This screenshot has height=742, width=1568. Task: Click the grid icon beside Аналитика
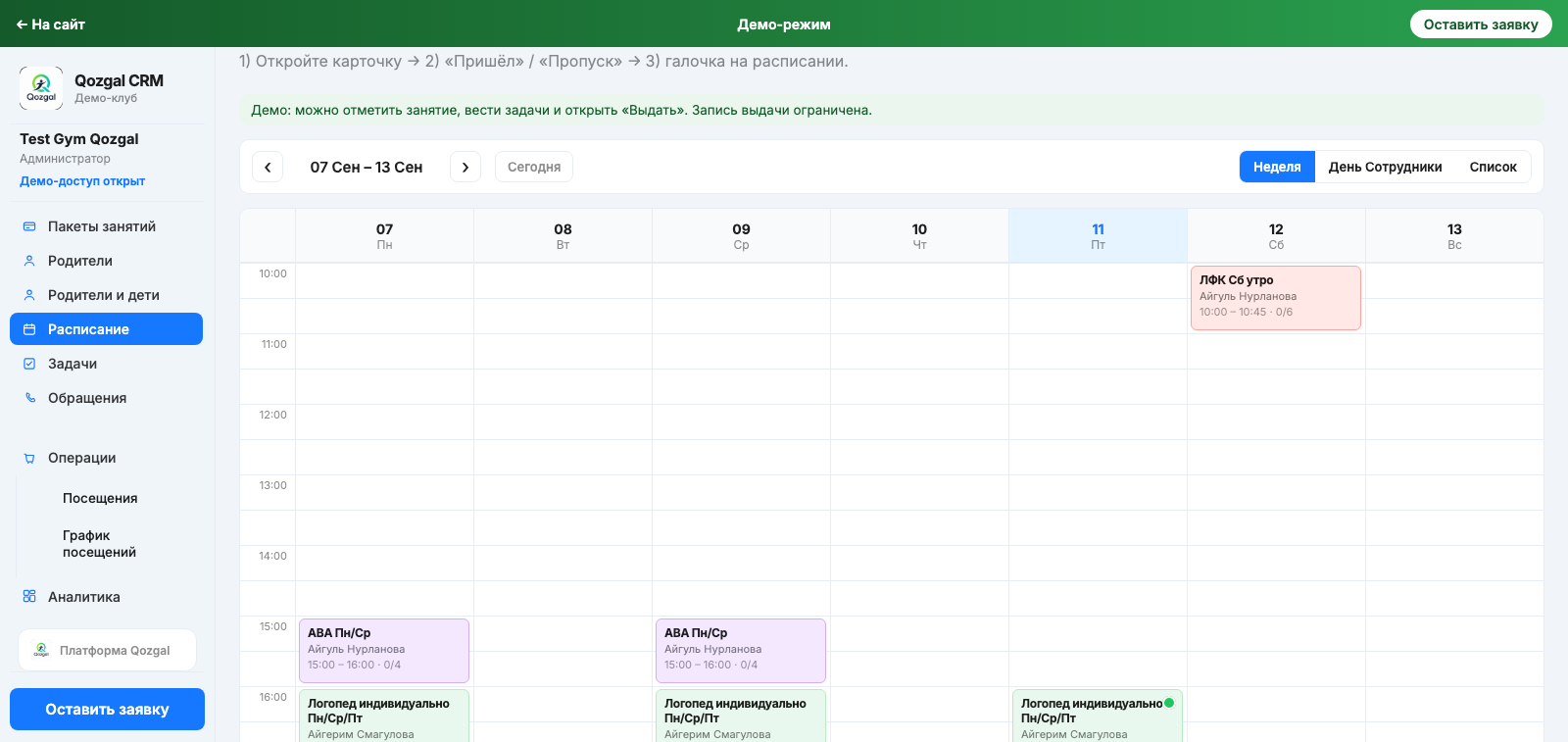pos(29,597)
